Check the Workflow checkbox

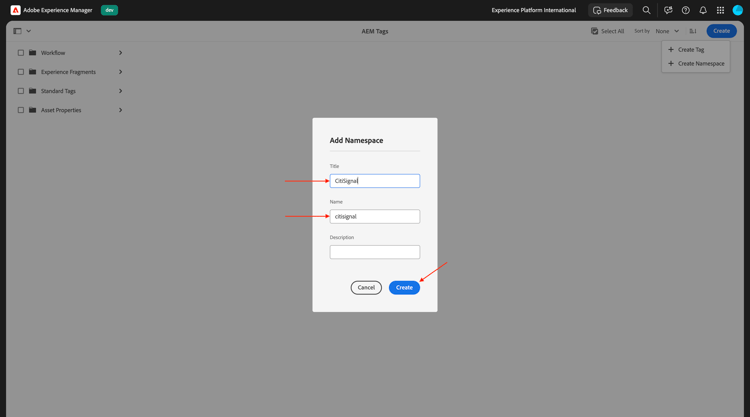click(21, 53)
